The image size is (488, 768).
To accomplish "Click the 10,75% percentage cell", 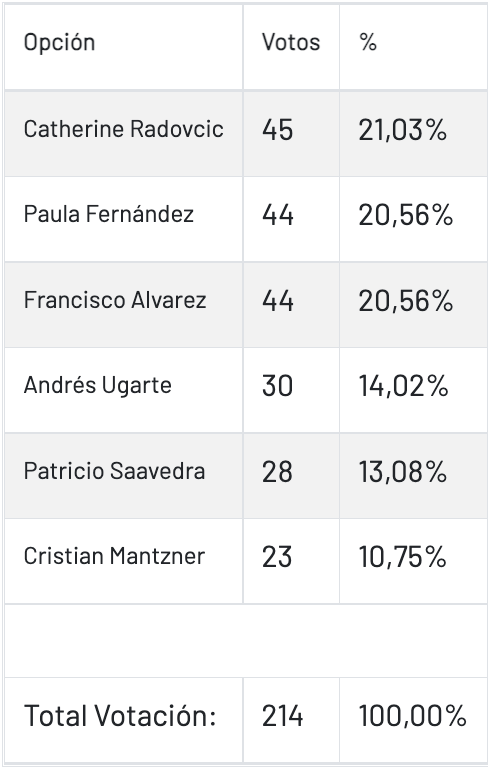I will [403, 557].
